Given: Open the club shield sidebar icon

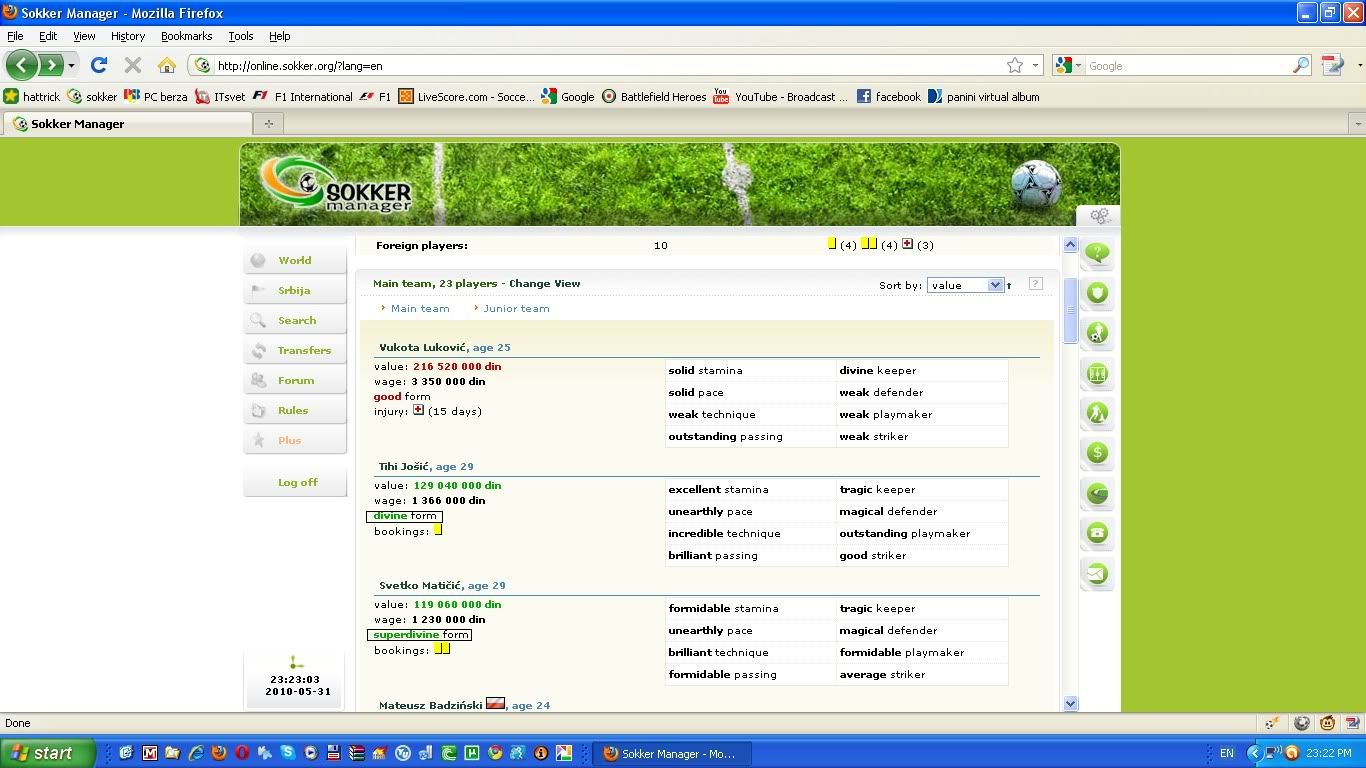Looking at the screenshot, I should [x=1098, y=293].
